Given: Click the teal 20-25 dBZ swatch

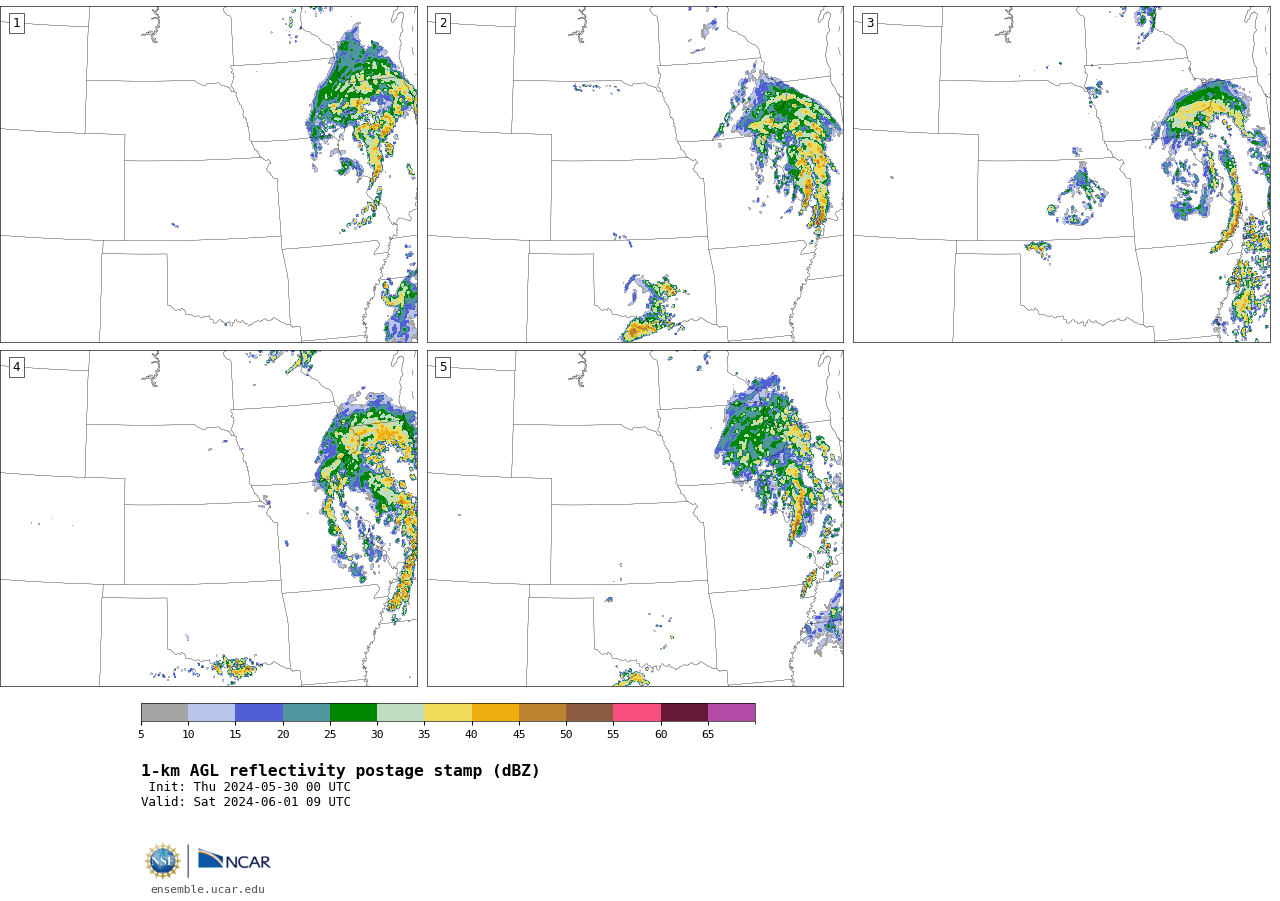Looking at the screenshot, I should 306,713.
